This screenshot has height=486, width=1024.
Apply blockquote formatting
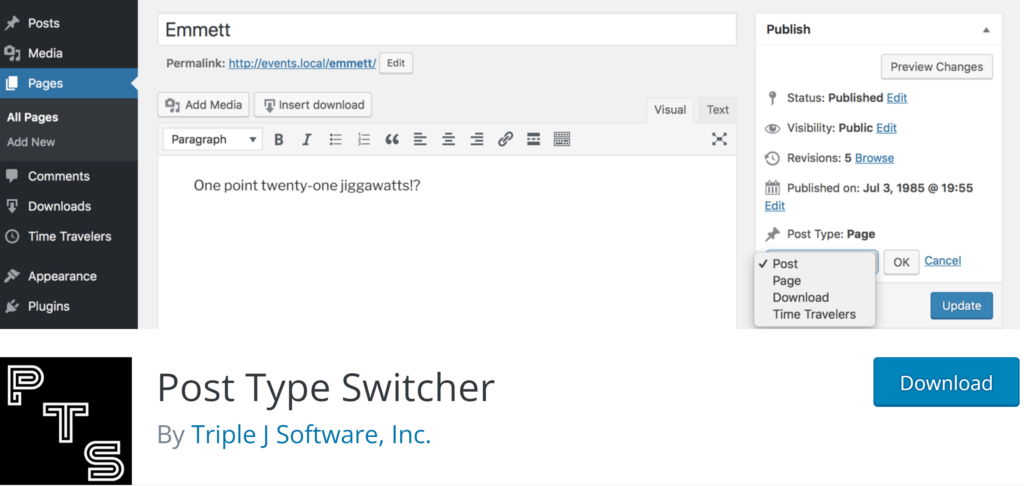click(392, 139)
